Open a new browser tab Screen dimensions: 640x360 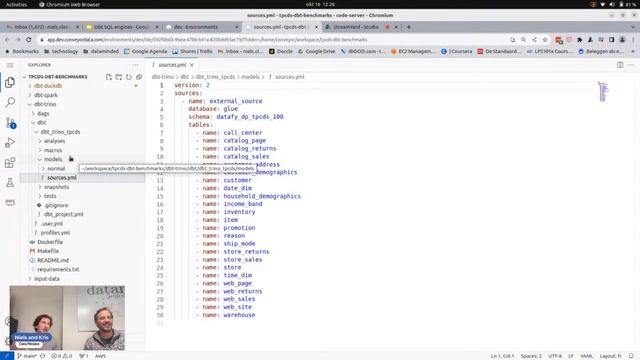pos(409,27)
